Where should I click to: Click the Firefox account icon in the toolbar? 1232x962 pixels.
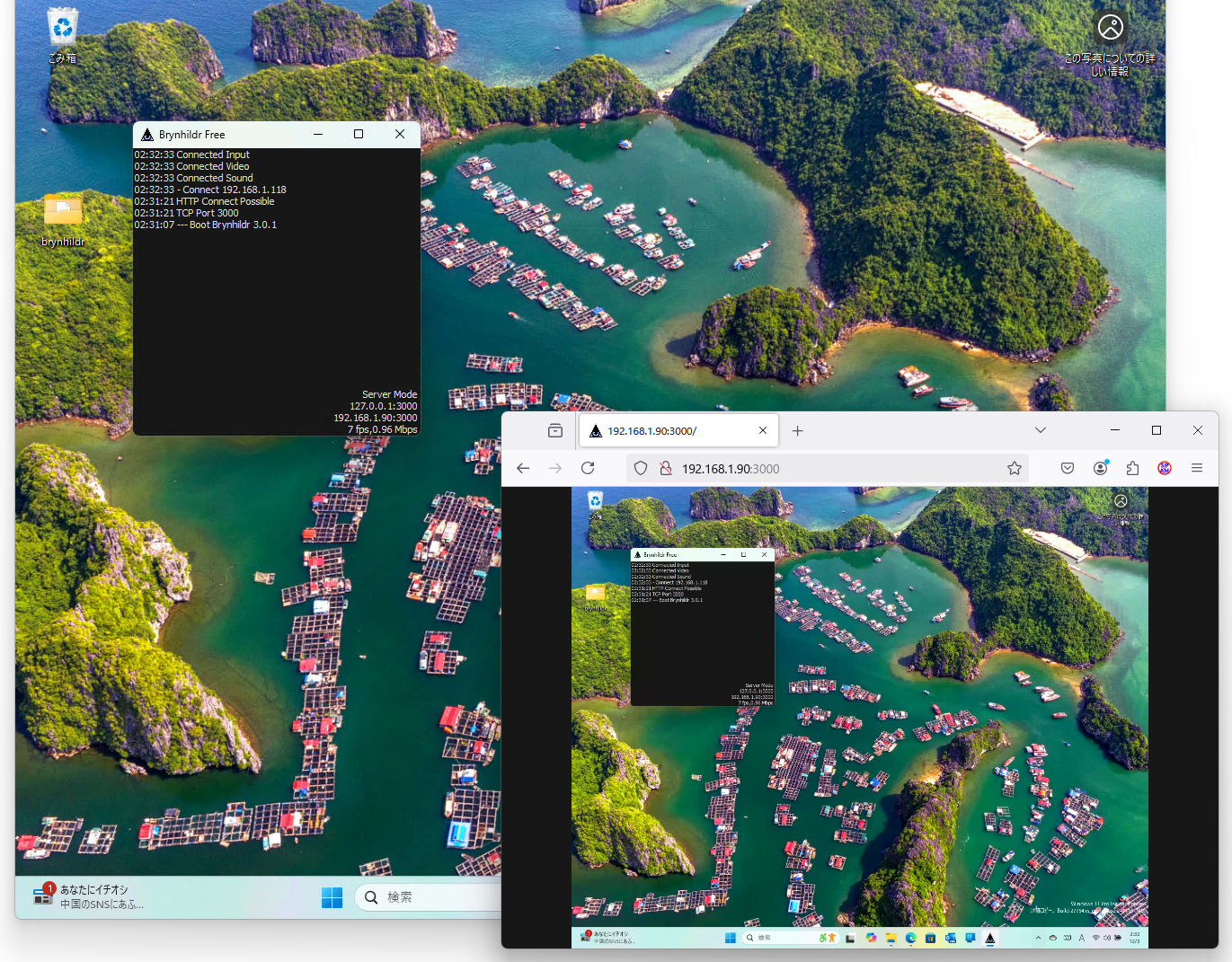pyautogui.click(x=1100, y=468)
